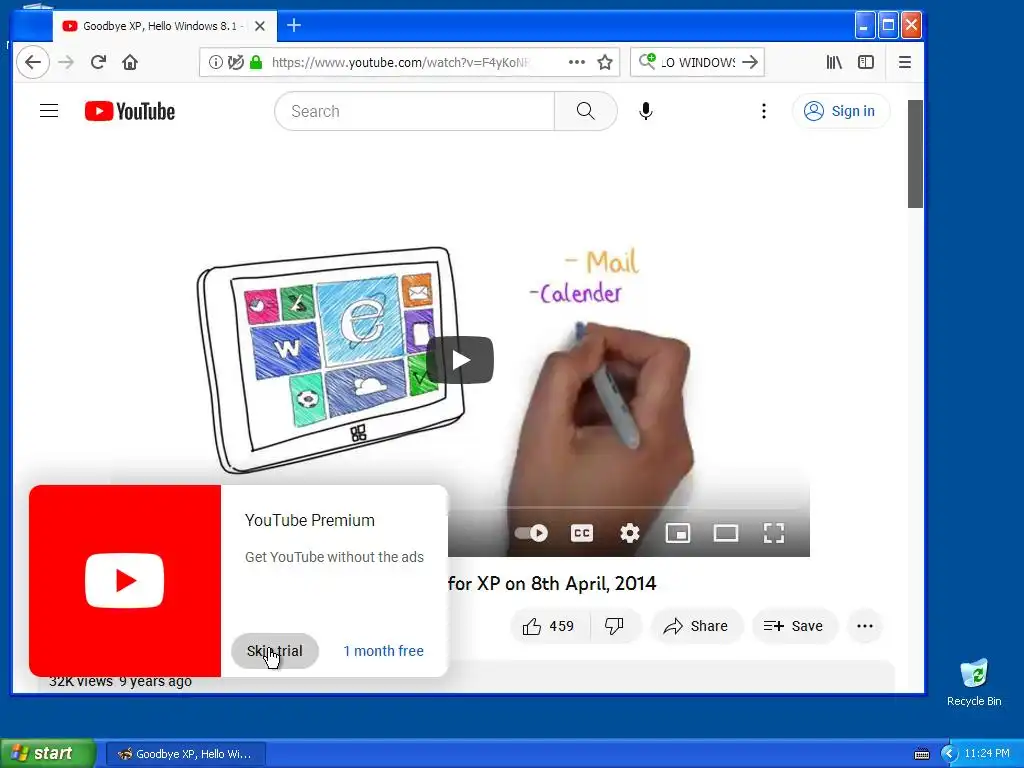Open the Recycle Bin desktop icon
The image size is (1024, 768).
coord(974,683)
